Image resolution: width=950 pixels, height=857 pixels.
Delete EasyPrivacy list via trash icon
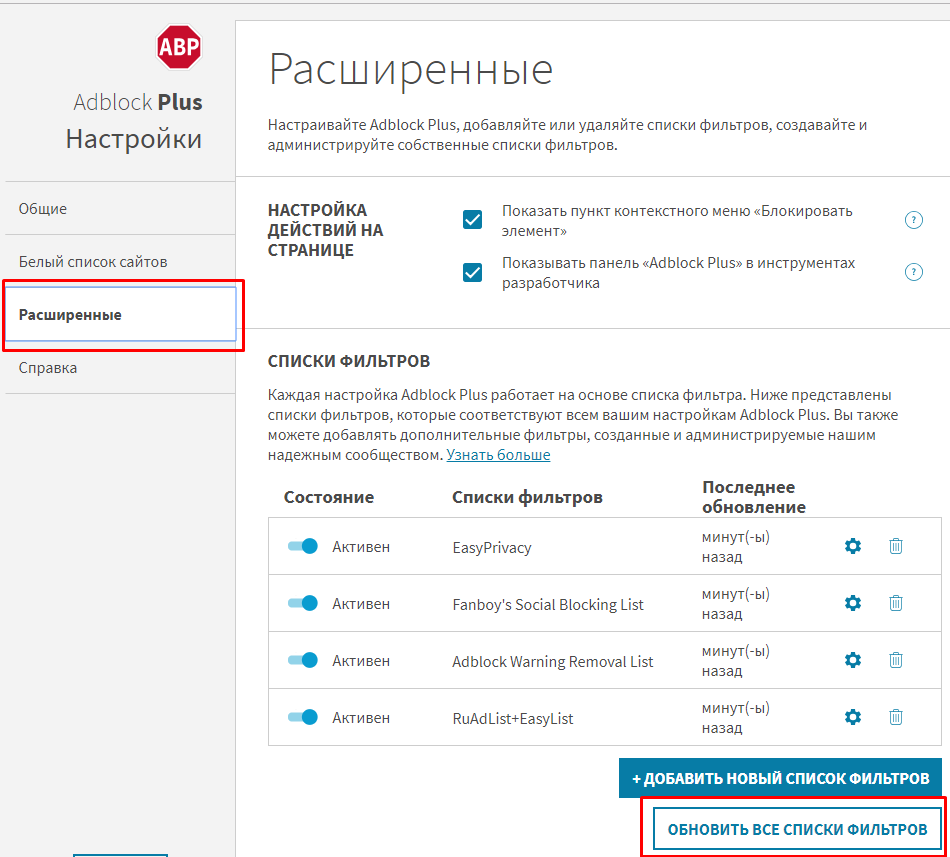coord(895,546)
